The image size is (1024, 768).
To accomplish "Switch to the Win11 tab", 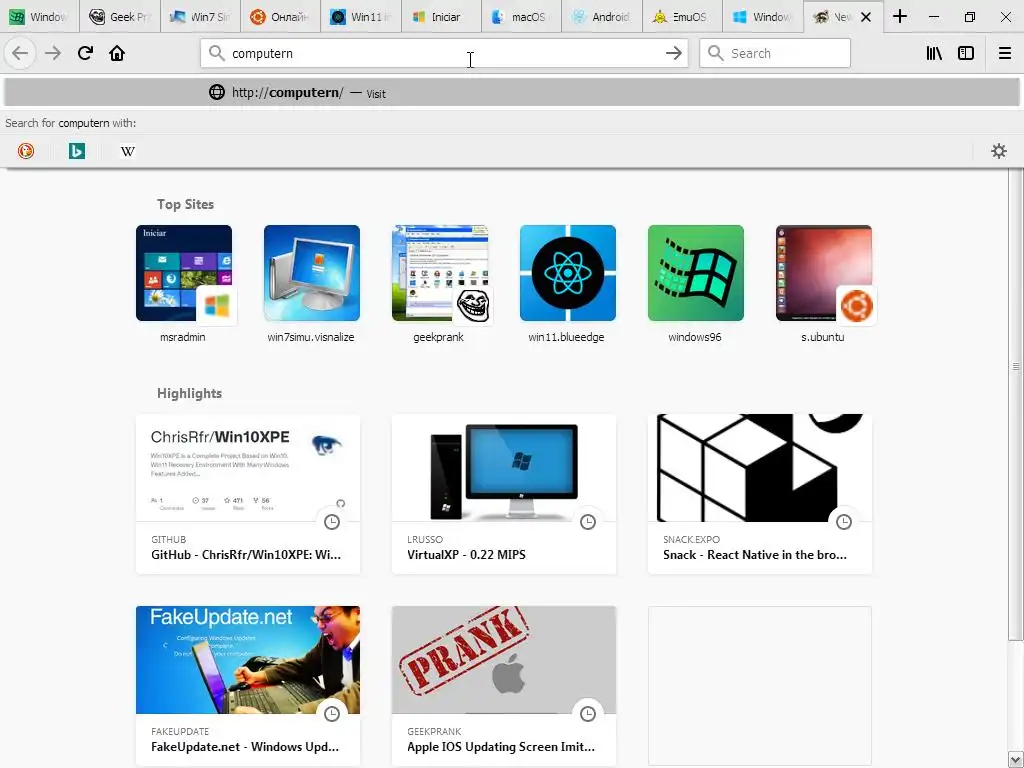I will (361, 16).
